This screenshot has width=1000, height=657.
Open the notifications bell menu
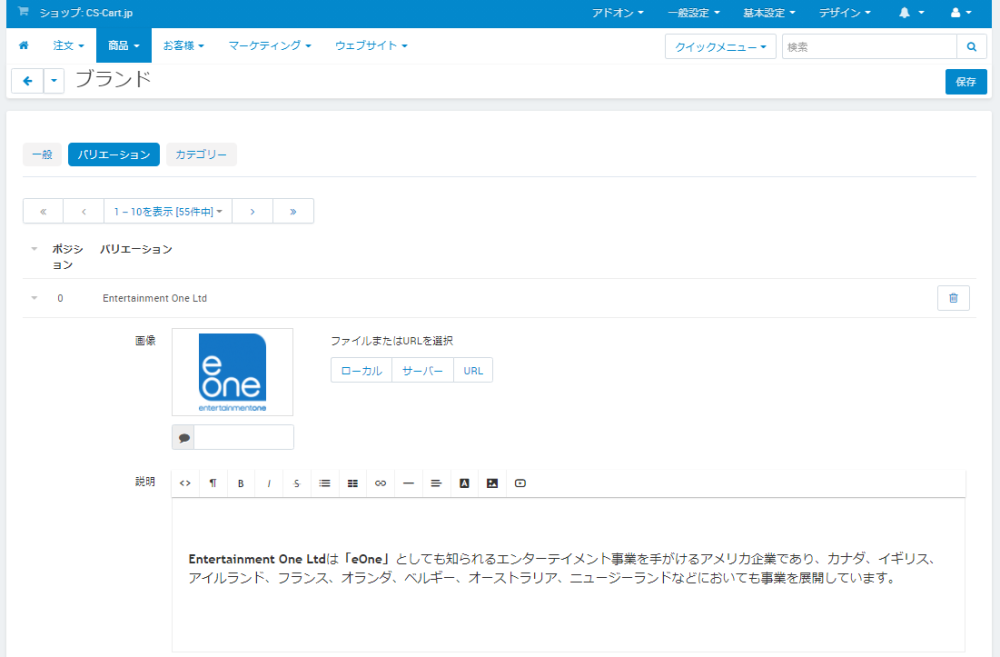point(911,12)
